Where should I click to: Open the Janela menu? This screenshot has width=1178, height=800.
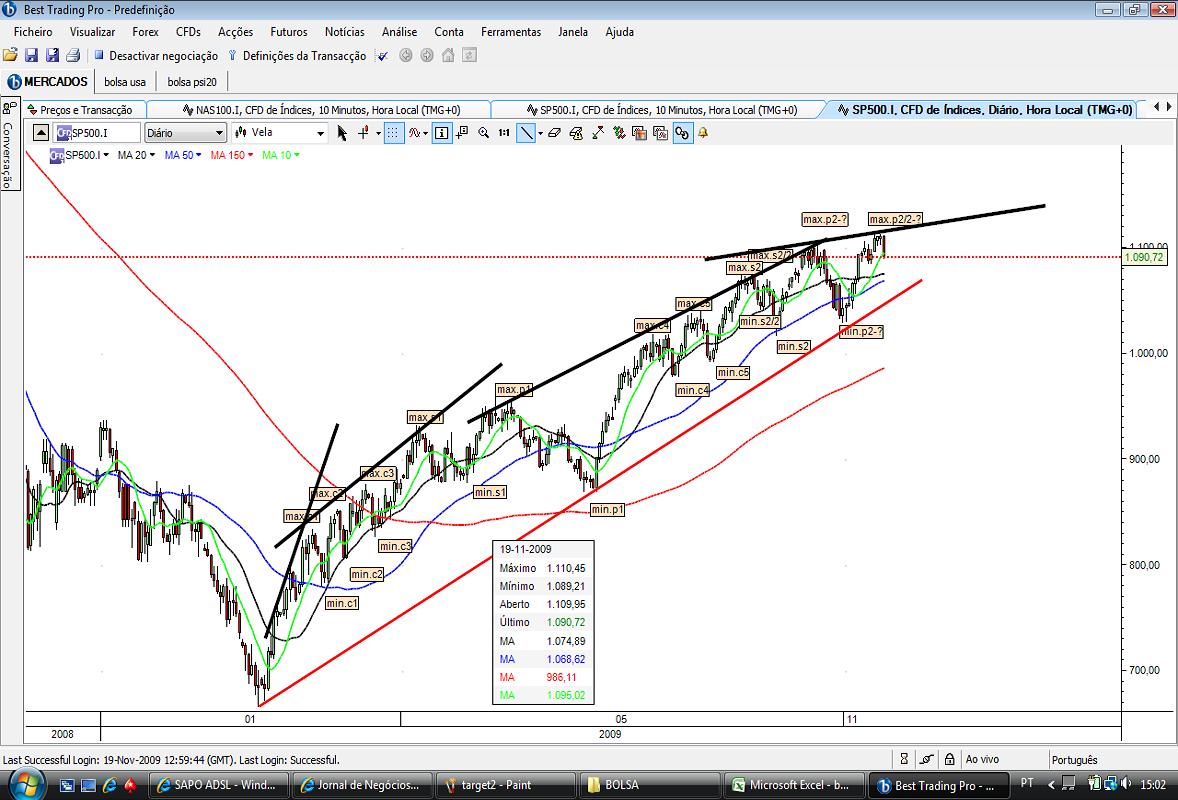[x=572, y=32]
